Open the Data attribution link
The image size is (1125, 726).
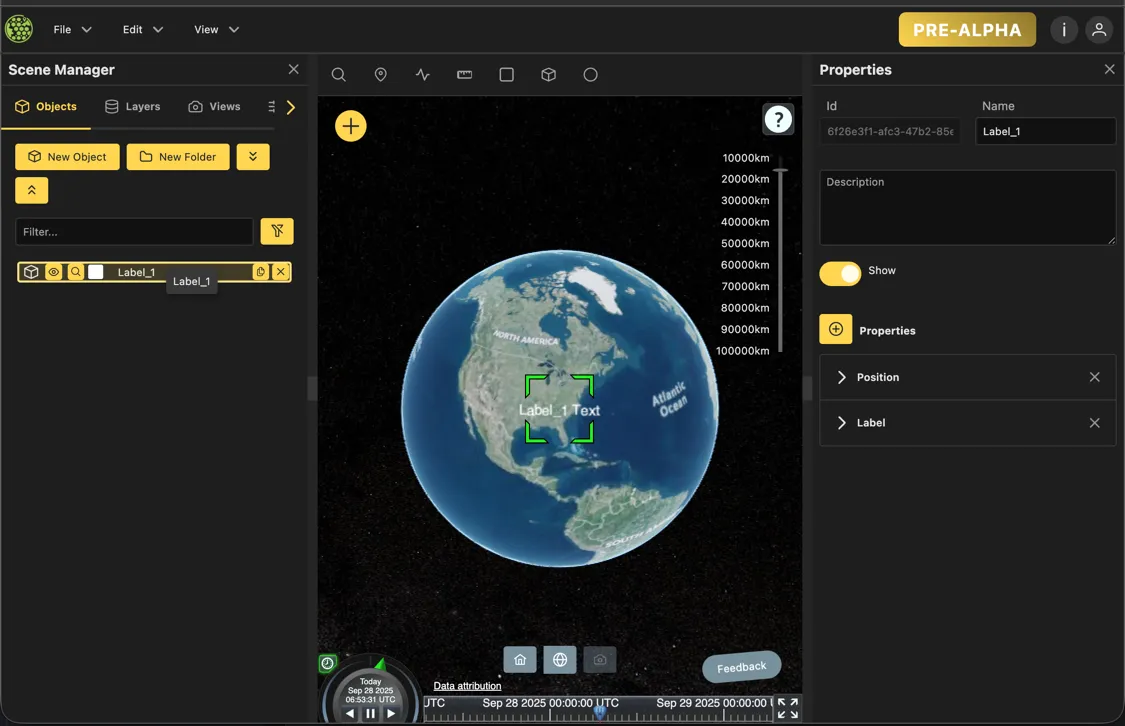(x=467, y=686)
